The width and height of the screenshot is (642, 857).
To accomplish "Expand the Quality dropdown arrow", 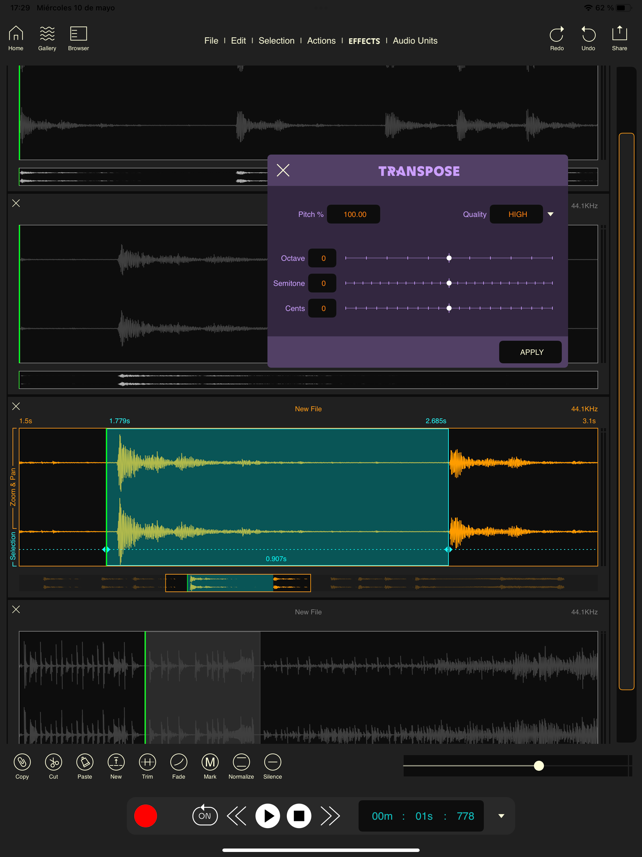I will point(551,214).
